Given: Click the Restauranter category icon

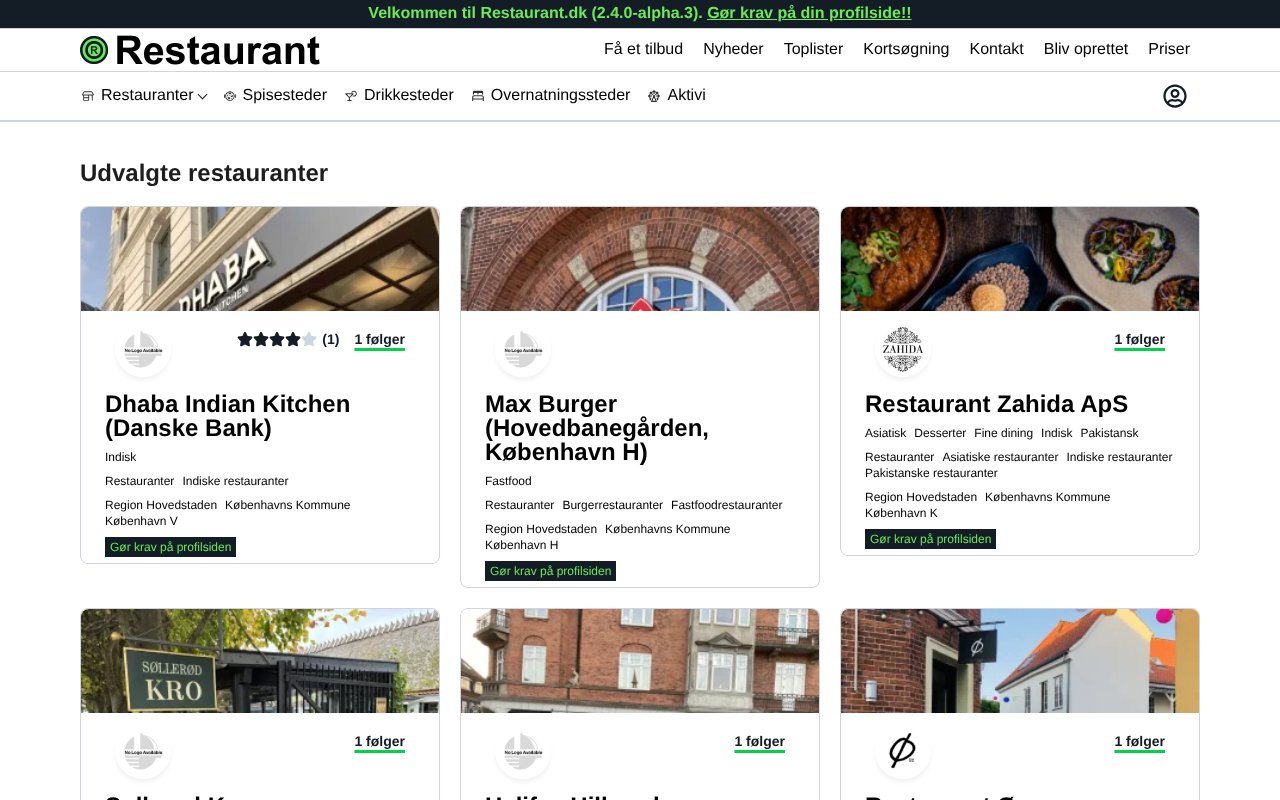Looking at the screenshot, I should click(88, 96).
